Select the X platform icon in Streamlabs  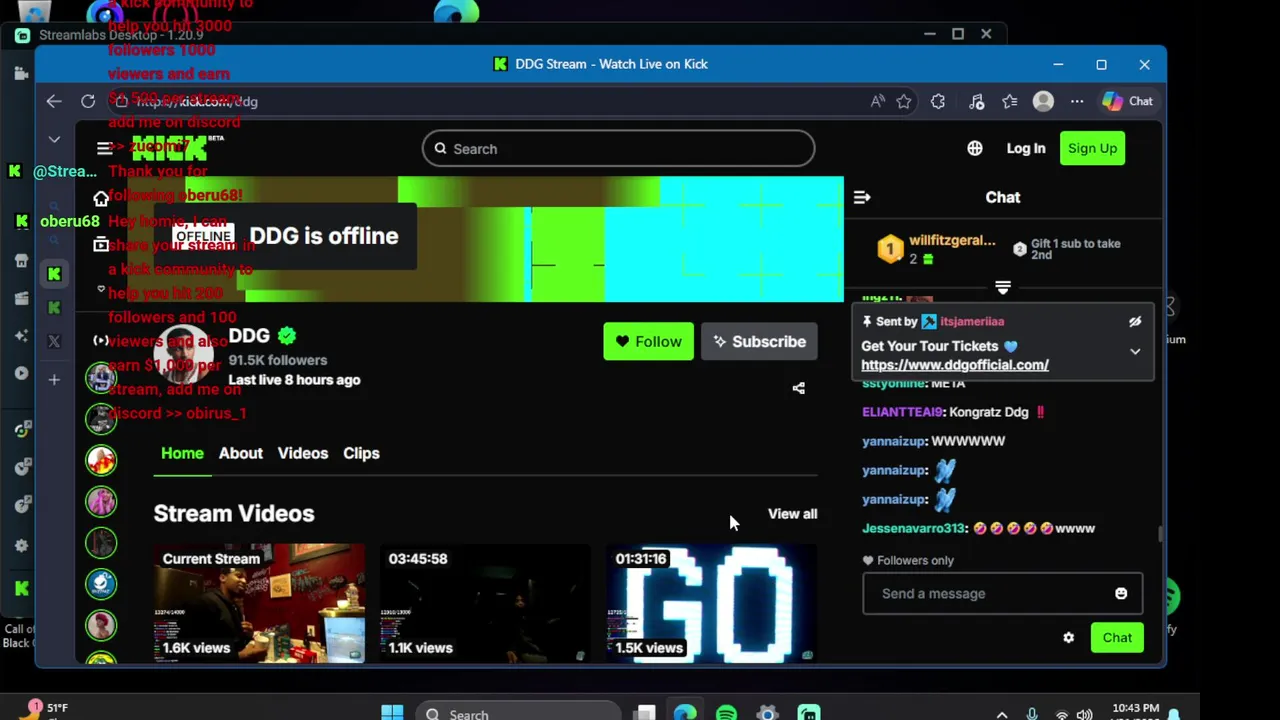54,341
